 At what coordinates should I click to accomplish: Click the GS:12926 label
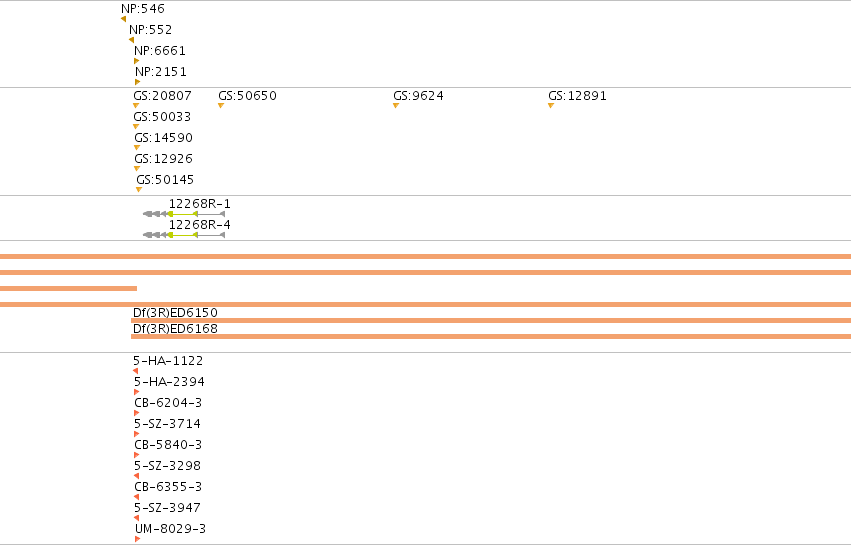coord(163,159)
